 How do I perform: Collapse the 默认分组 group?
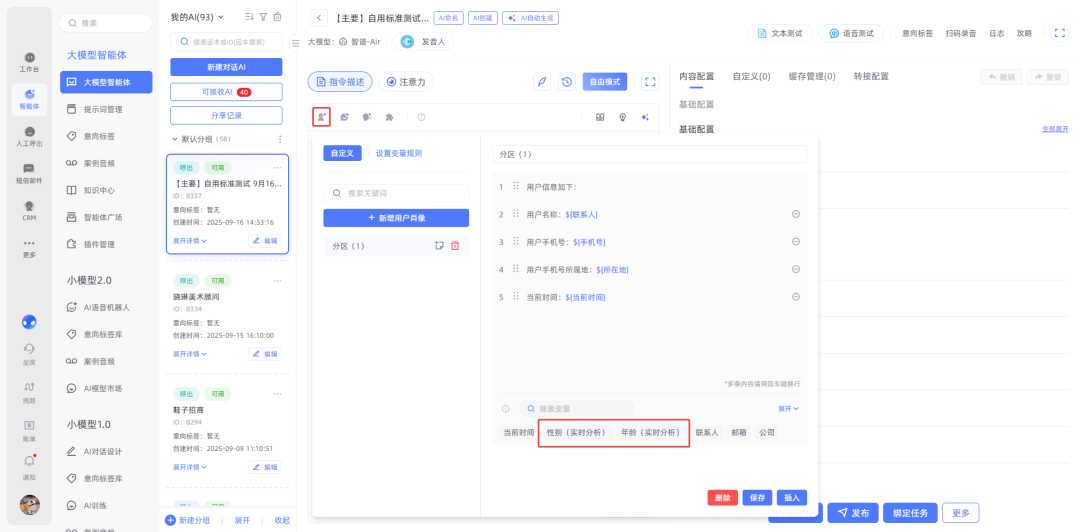175,139
